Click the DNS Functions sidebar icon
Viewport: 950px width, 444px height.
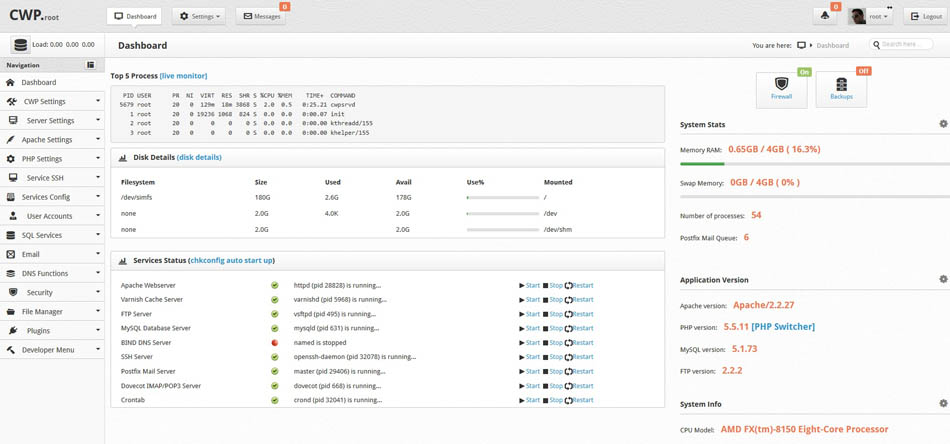point(10,274)
